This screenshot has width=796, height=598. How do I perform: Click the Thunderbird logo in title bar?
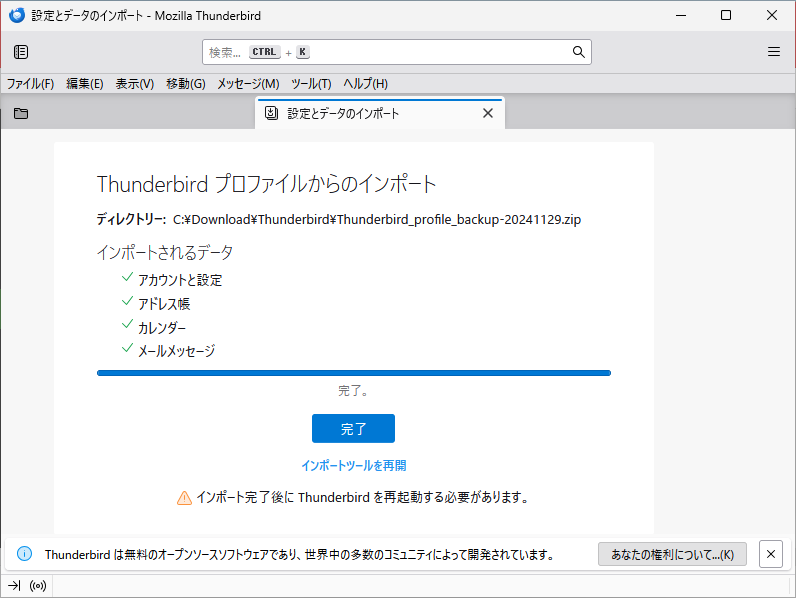(x=17, y=15)
